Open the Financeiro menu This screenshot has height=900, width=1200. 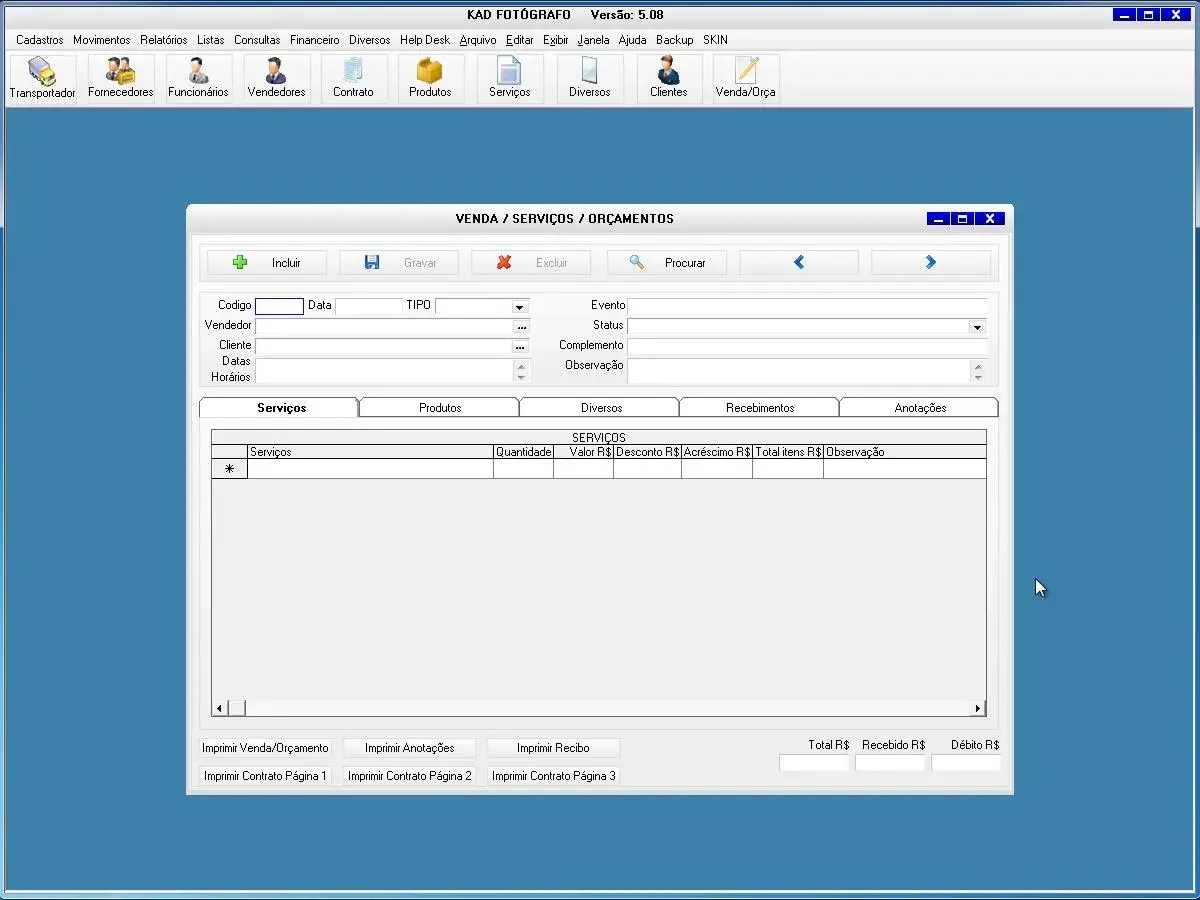(314, 40)
